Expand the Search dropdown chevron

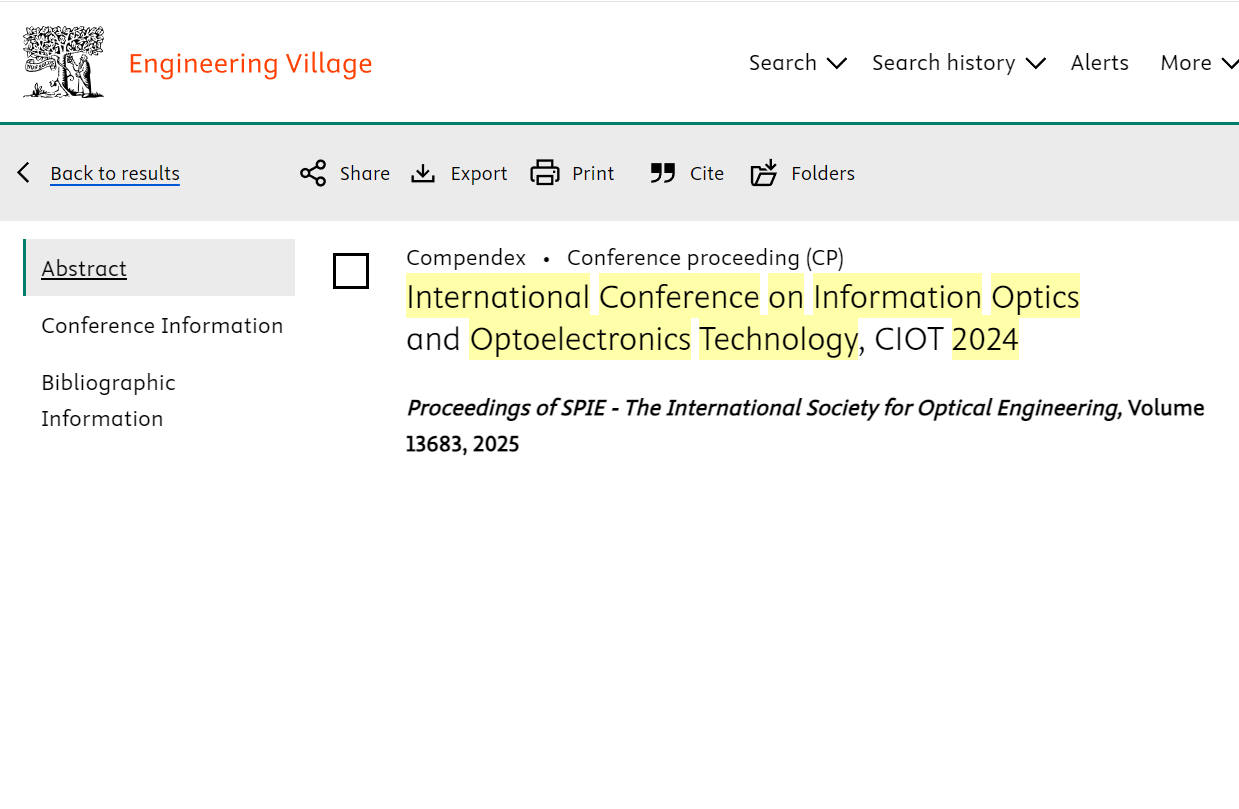pyautogui.click(x=837, y=63)
